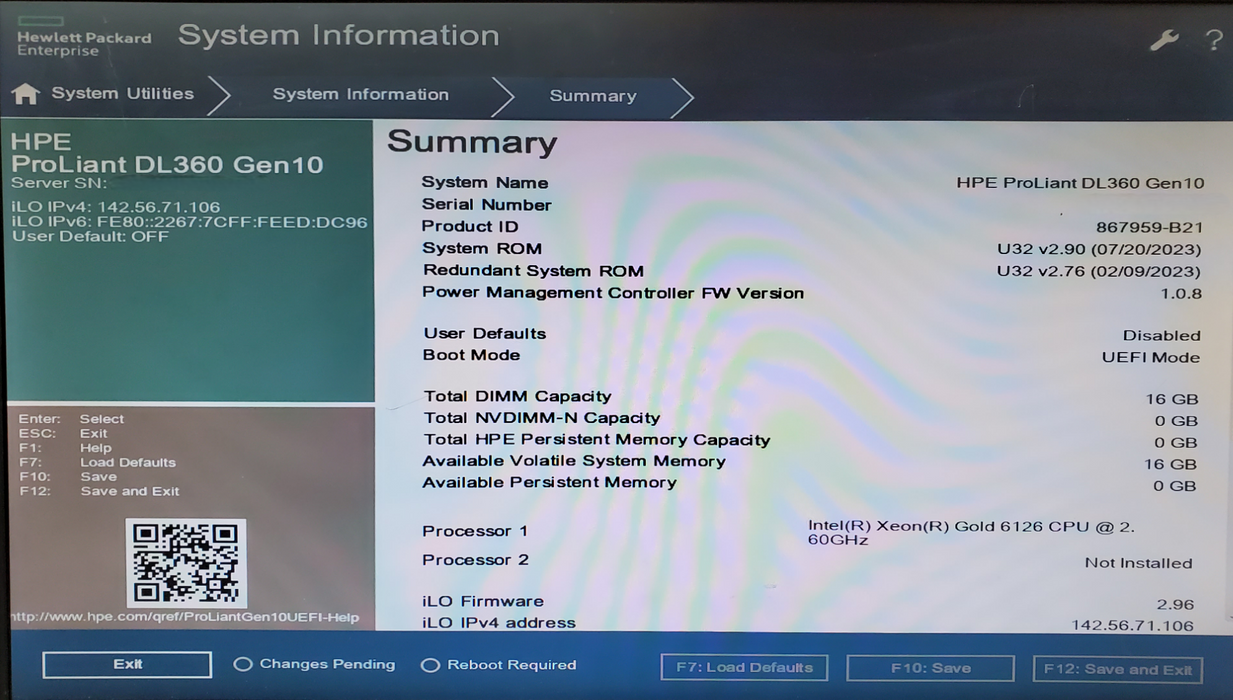Click sidebar iLO IPv4: 142.56.71.106 line
Viewport: 1233px width, 700px height.
(116, 207)
